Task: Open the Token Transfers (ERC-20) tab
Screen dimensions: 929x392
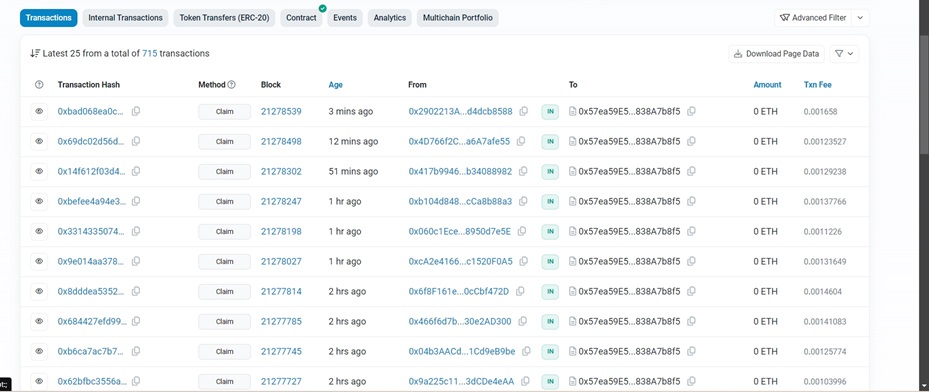Action: (x=225, y=18)
